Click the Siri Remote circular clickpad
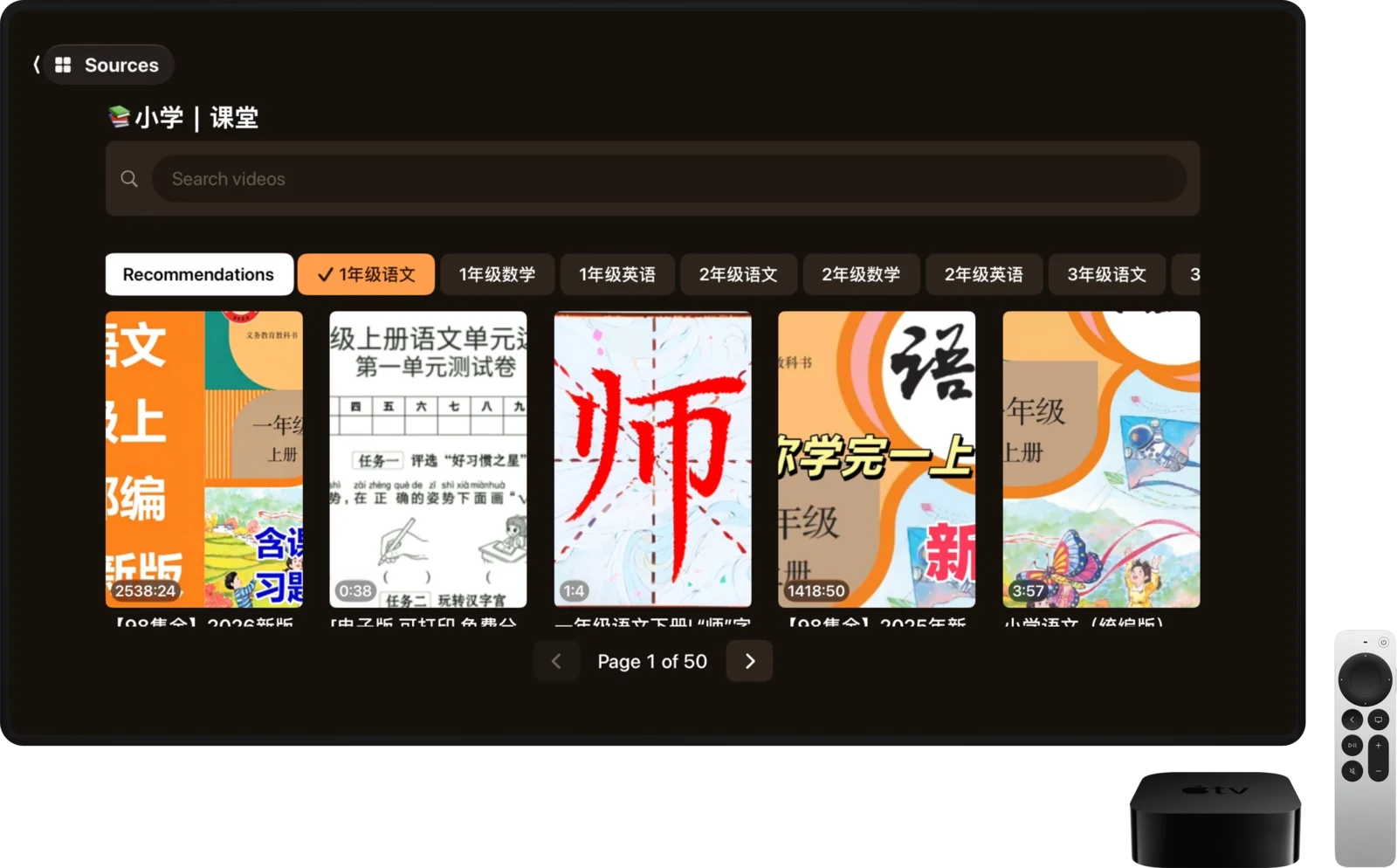Screen dimensions: 1397x868 (1365, 679)
